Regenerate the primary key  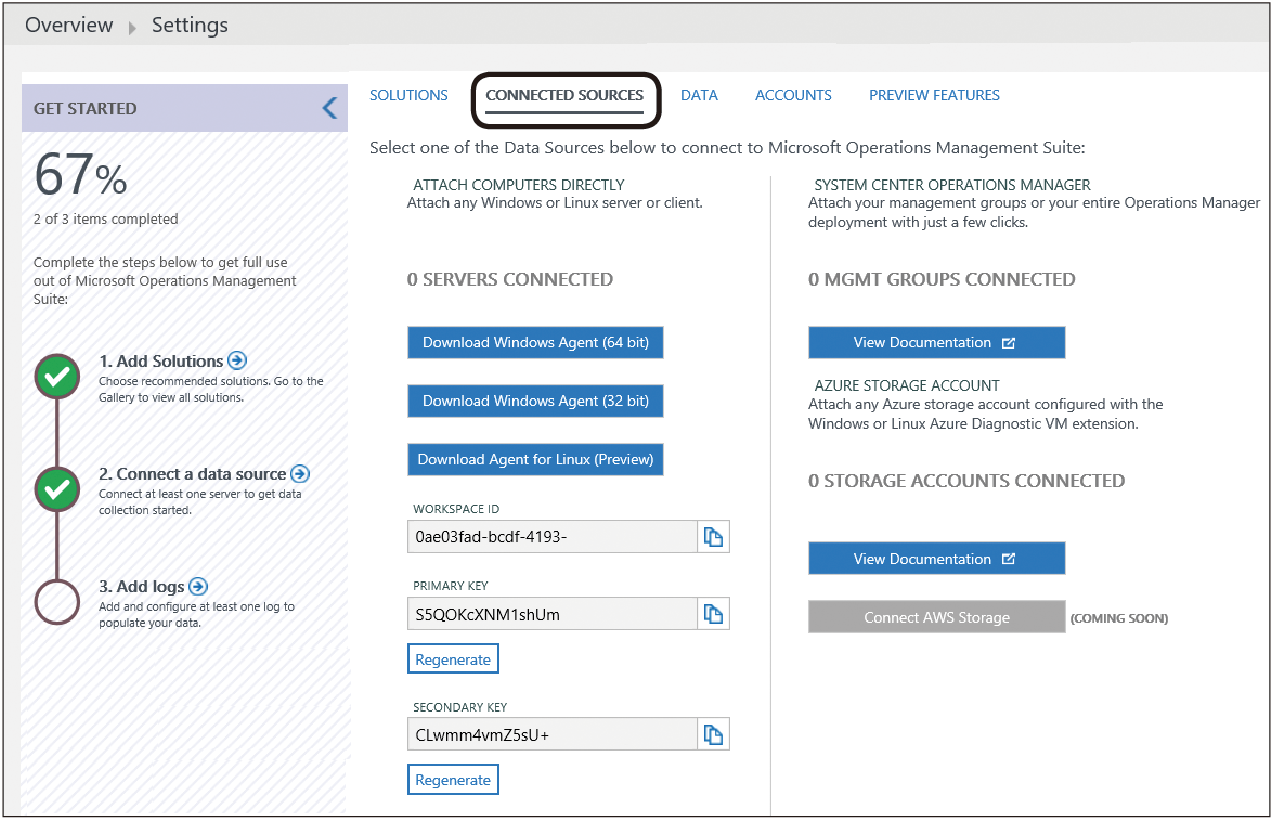click(453, 659)
